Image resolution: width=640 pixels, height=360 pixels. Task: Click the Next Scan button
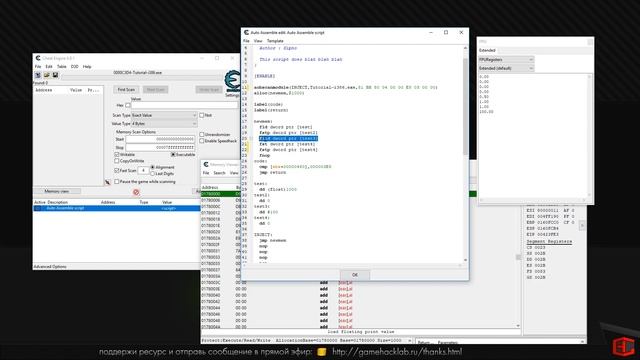pyautogui.click(x=156, y=89)
